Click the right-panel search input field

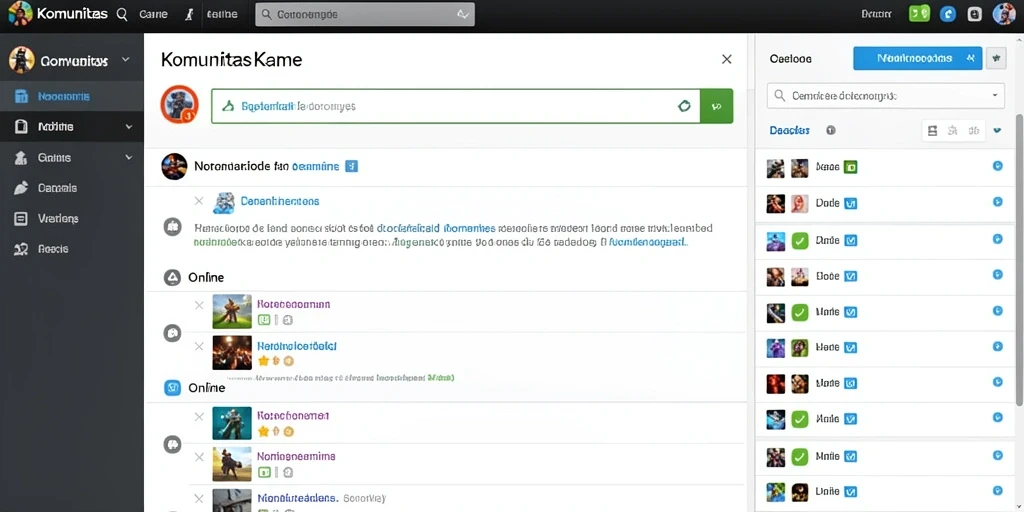(x=886, y=95)
